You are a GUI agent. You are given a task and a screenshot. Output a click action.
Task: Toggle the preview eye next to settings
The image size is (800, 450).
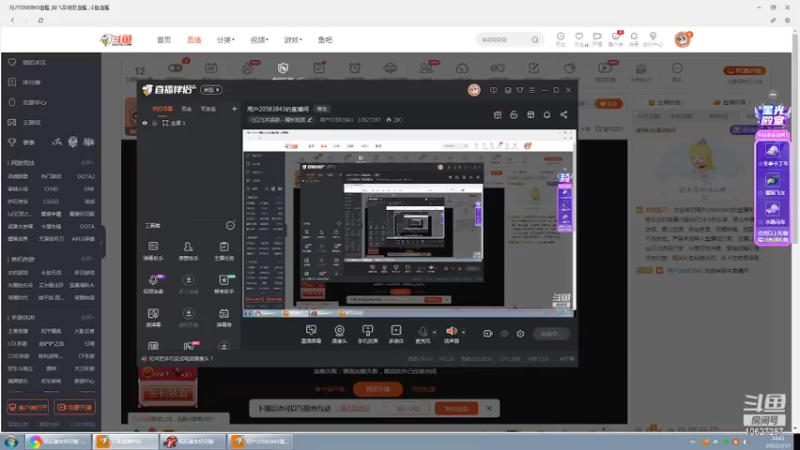tap(504, 334)
